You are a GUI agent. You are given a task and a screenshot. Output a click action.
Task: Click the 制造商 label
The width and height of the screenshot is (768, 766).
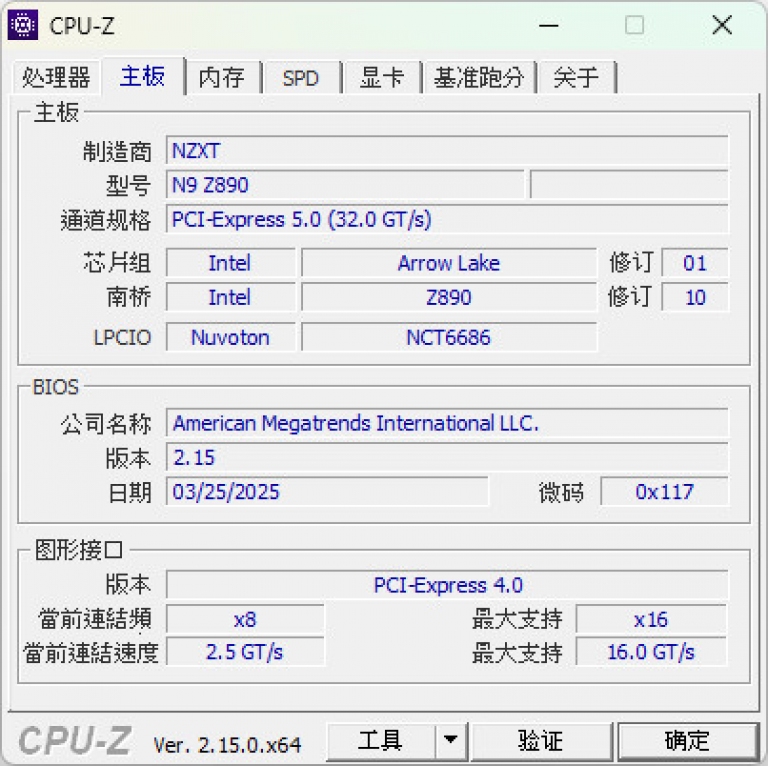(x=117, y=151)
